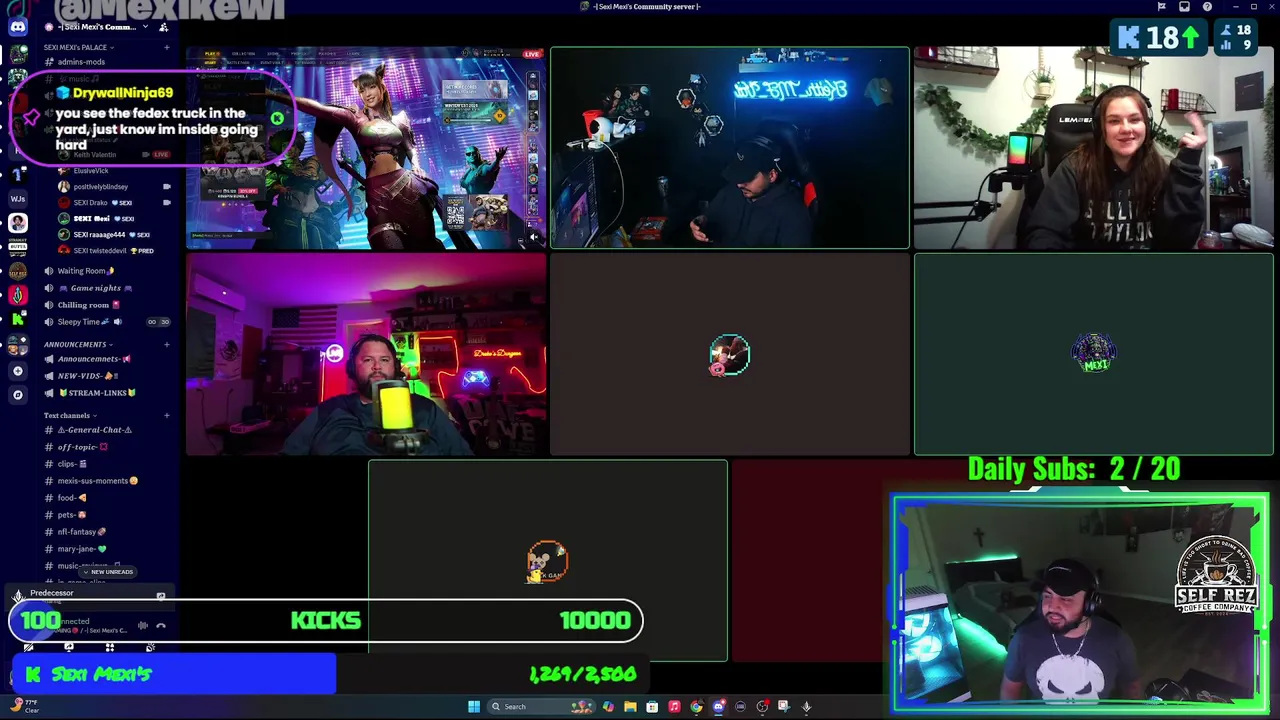The height and width of the screenshot is (720, 1280).
Task: Click the Add a Server plus icon
Action: point(18,371)
